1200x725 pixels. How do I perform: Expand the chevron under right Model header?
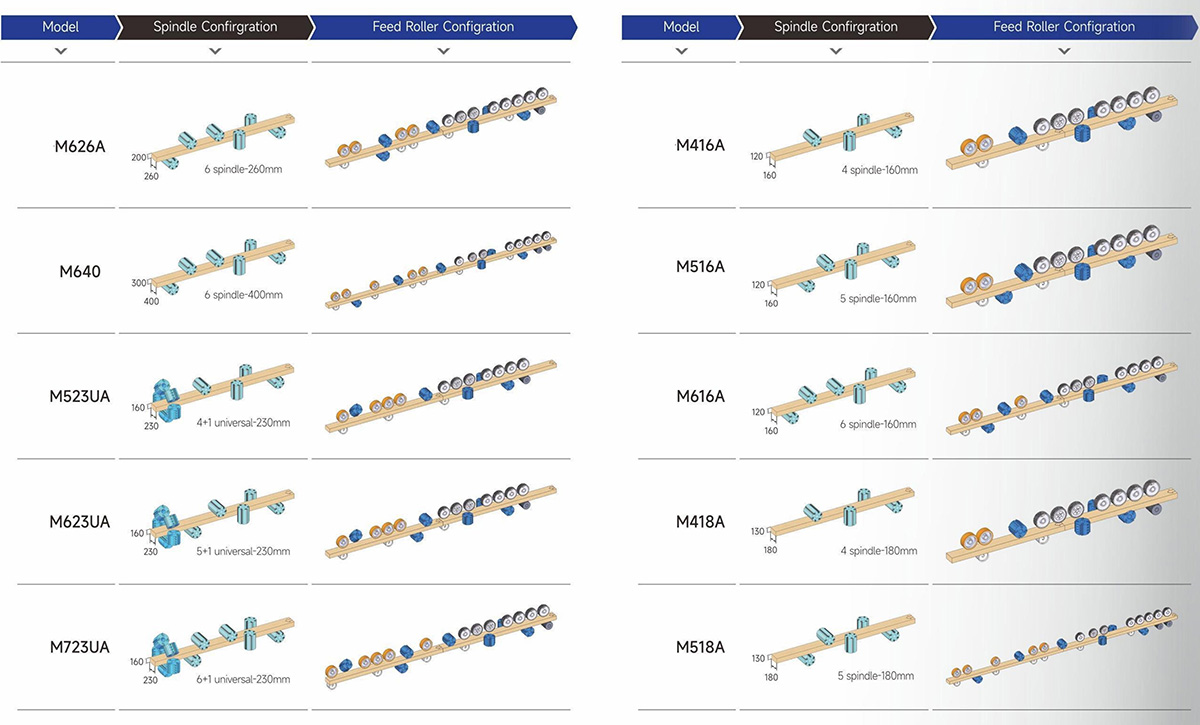click(x=682, y=50)
